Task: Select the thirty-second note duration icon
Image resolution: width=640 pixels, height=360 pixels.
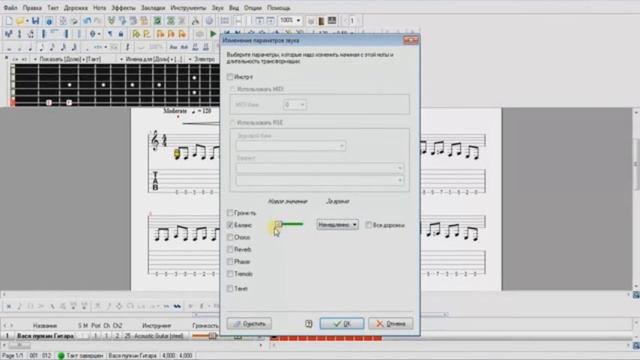Action: click(x=63, y=48)
